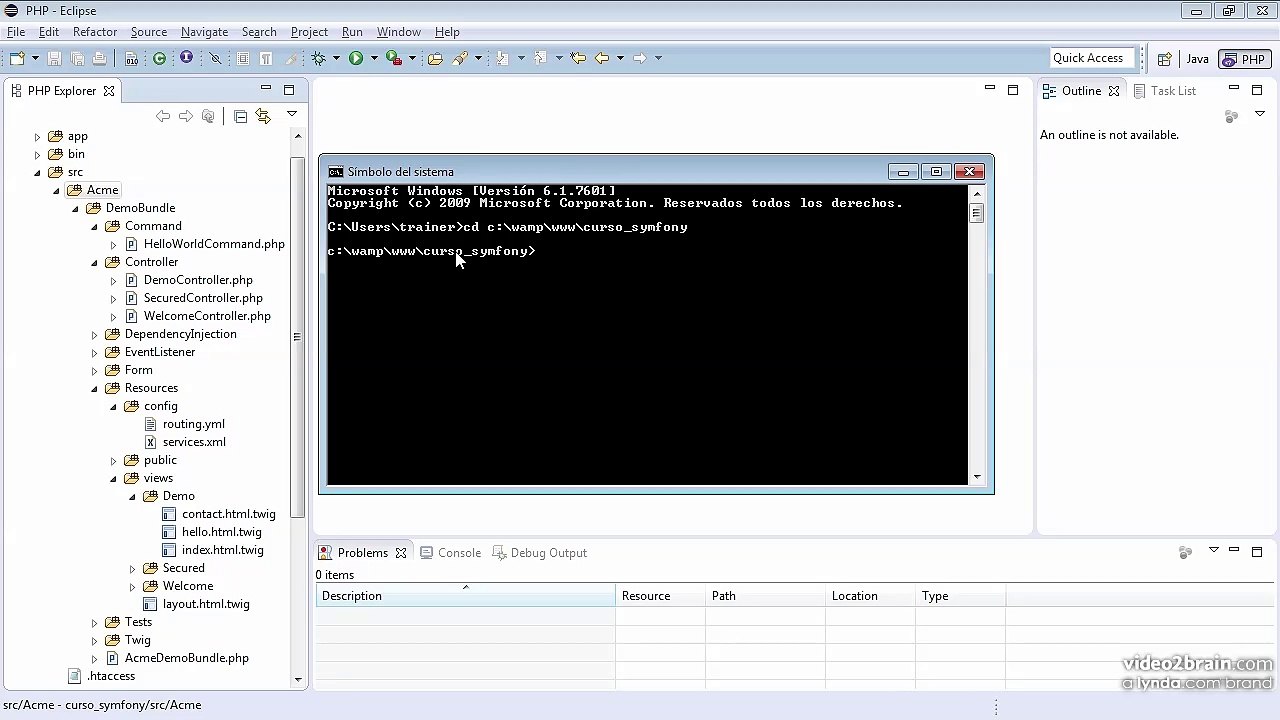Click the green Run button

point(355,59)
